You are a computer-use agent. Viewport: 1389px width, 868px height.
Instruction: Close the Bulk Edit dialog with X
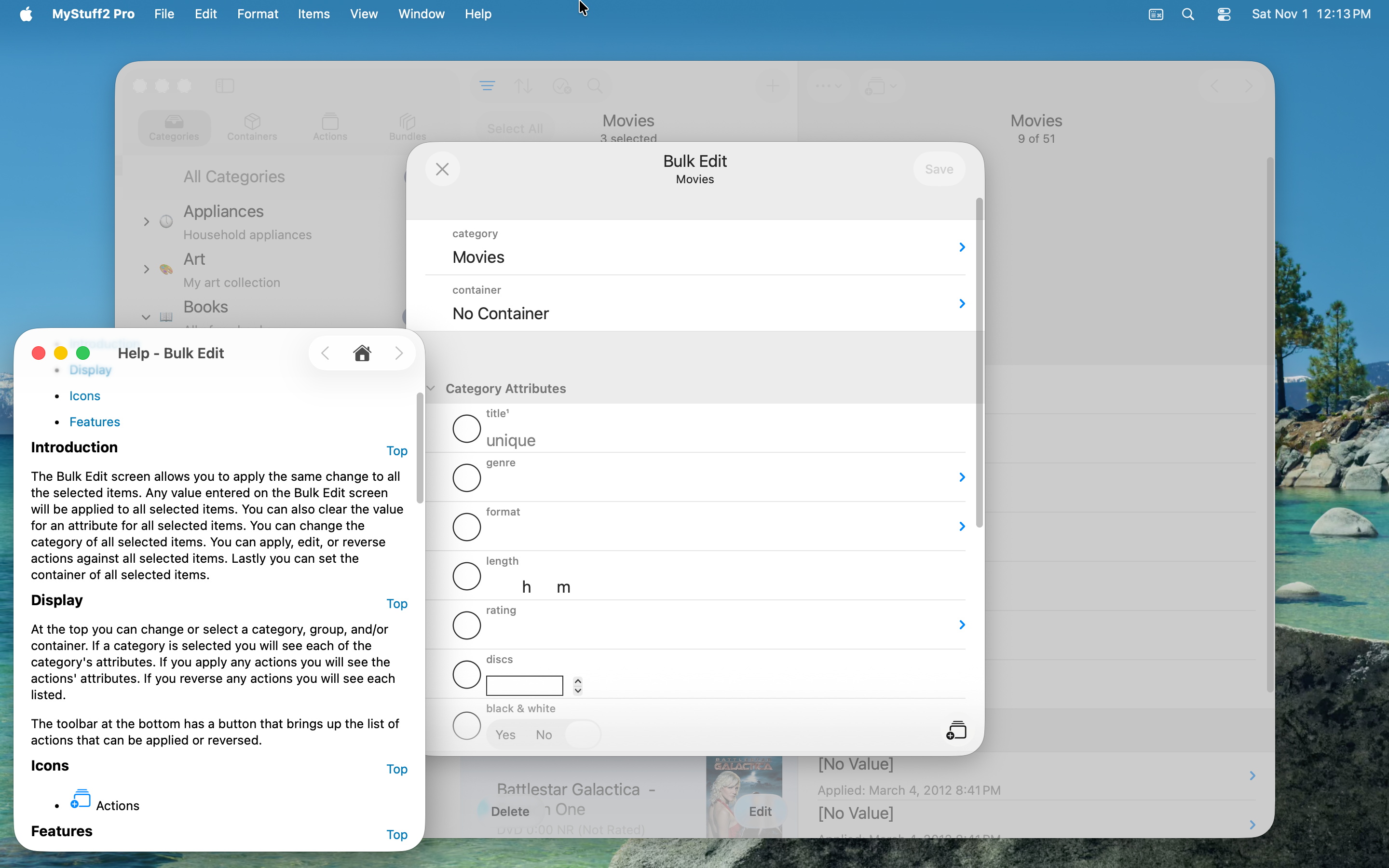pos(442,169)
